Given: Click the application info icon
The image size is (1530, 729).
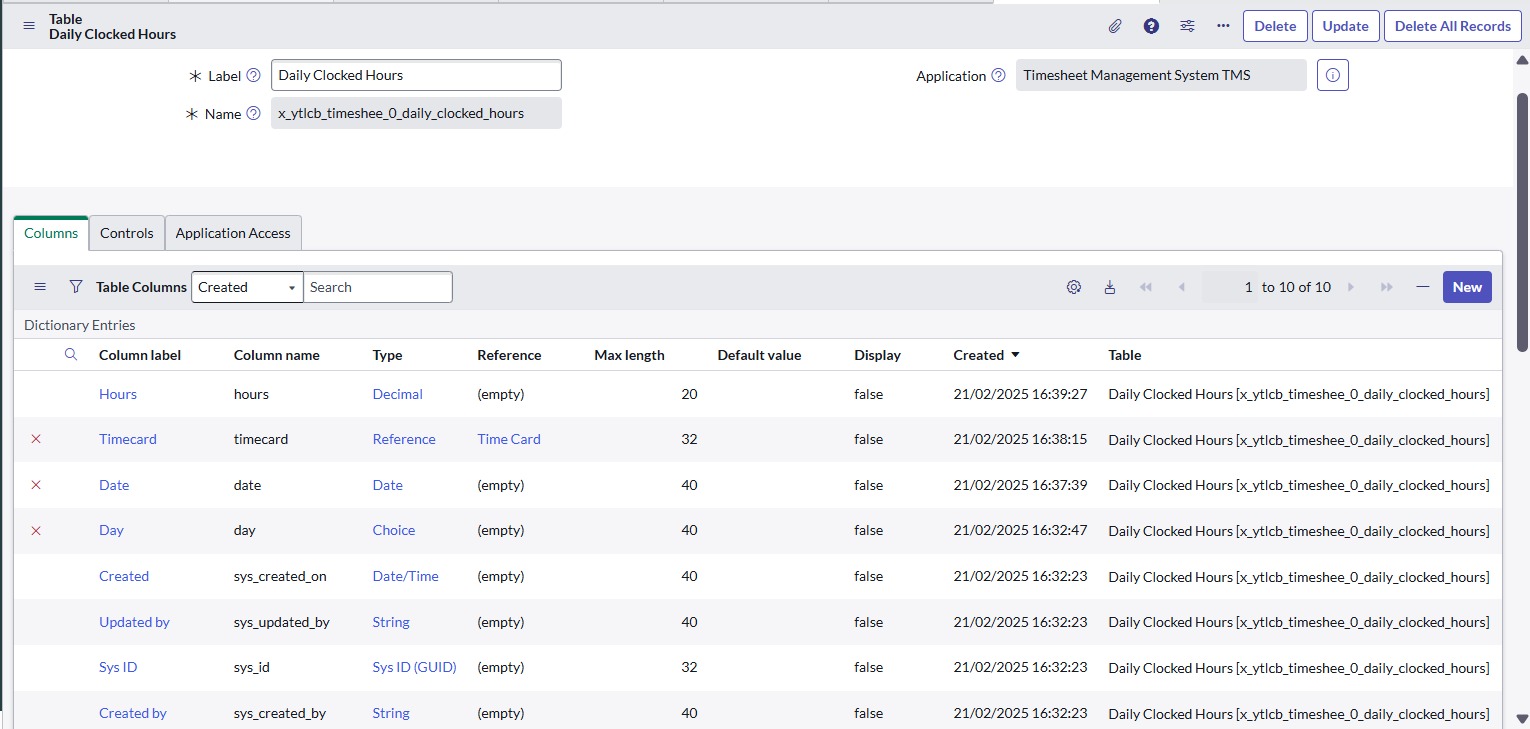Looking at the screenshot, I should (1332, 75).
